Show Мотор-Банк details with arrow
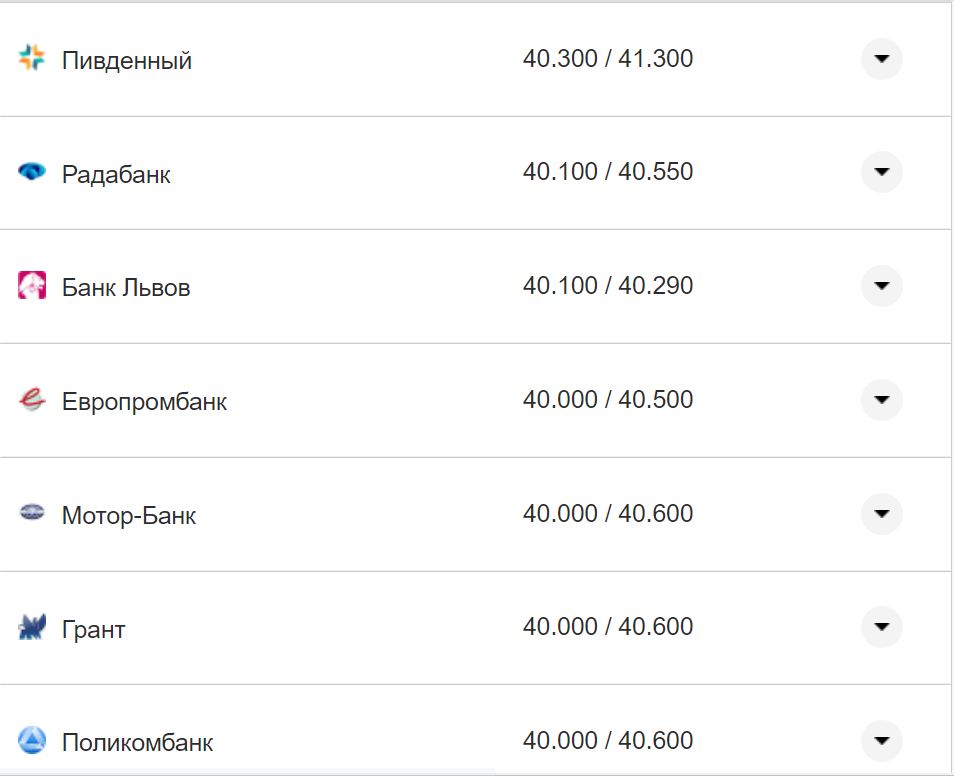Viewport: 954px width, 776px height. (x=881, y=514)
